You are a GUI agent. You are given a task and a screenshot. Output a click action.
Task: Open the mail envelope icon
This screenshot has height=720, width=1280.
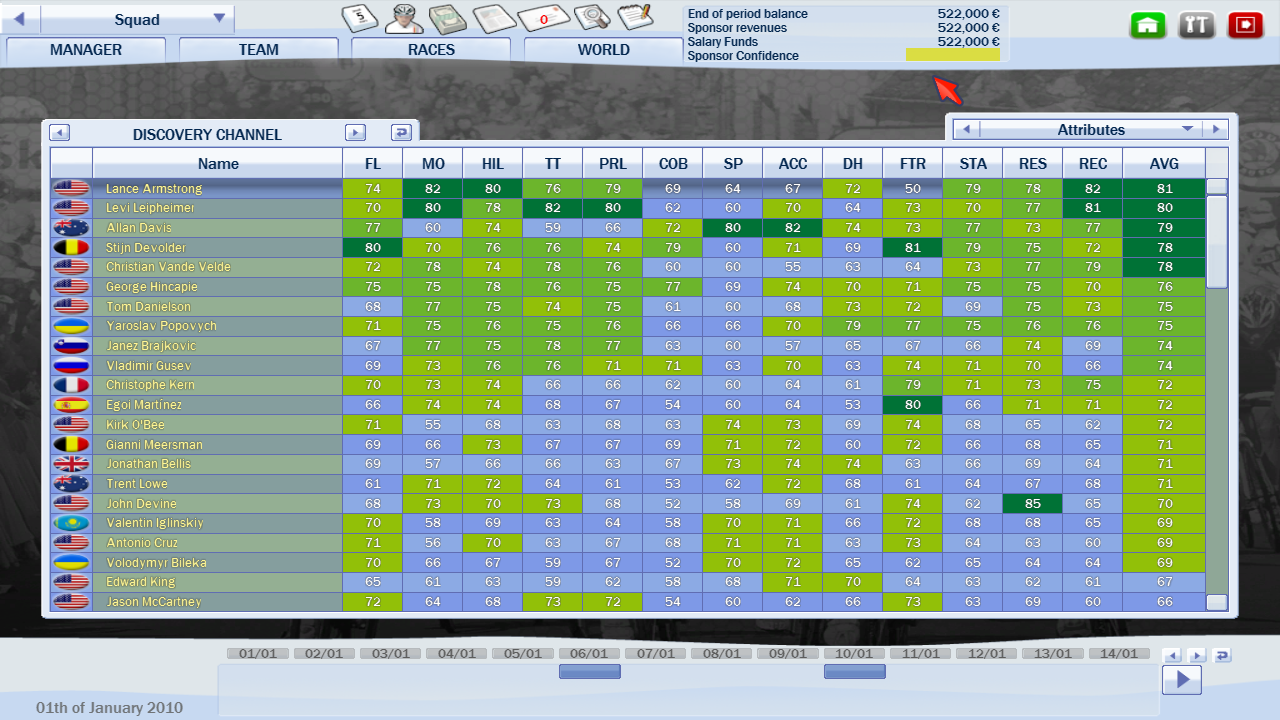coord(544,18)
